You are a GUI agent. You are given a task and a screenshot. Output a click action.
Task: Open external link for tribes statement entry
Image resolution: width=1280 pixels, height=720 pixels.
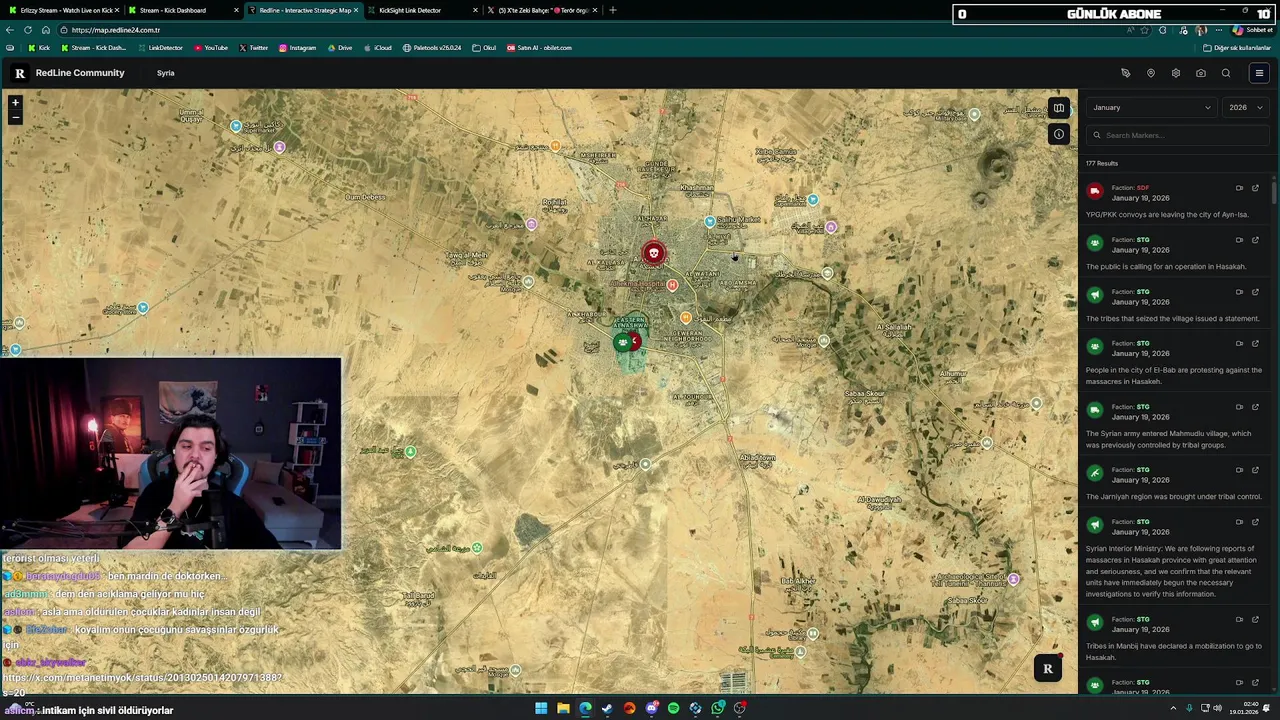(1255, 292)
